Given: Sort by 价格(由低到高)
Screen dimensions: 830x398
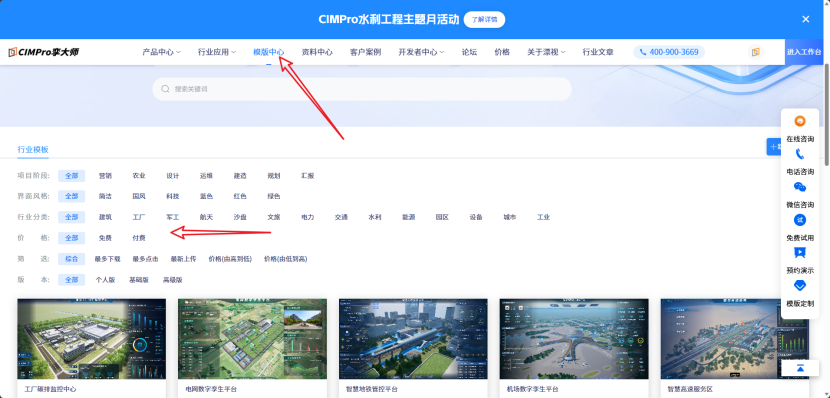Looking at the screenshot, I should pos(286,259).
